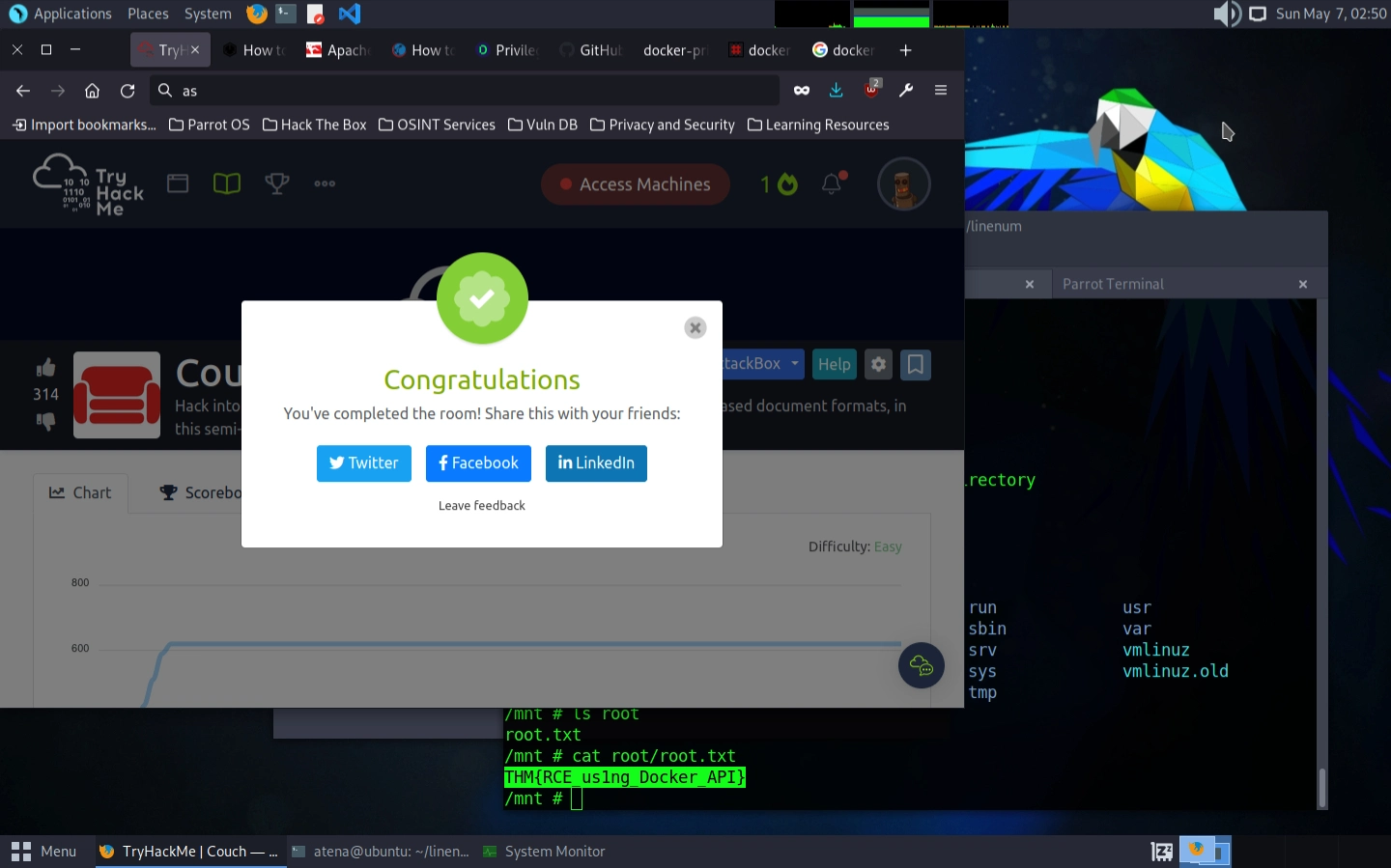Image resolution: width=1391 pixels, height=868 pixels.
Task: Click the Twitter share button
Action: pyautogui.click(x=363, y=463)
